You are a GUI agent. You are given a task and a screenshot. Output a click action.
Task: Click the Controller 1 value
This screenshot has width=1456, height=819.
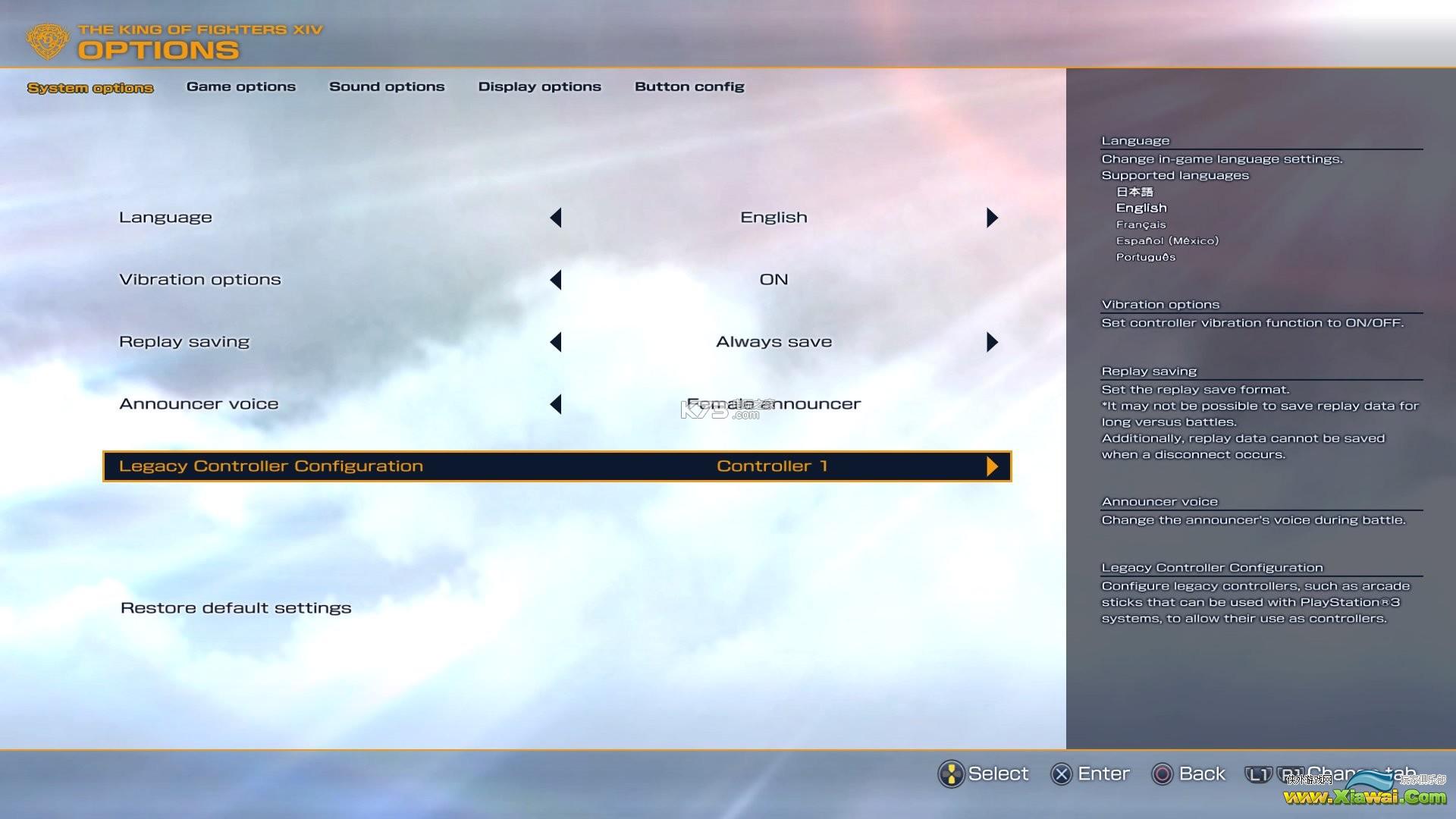tap(772, 466)
